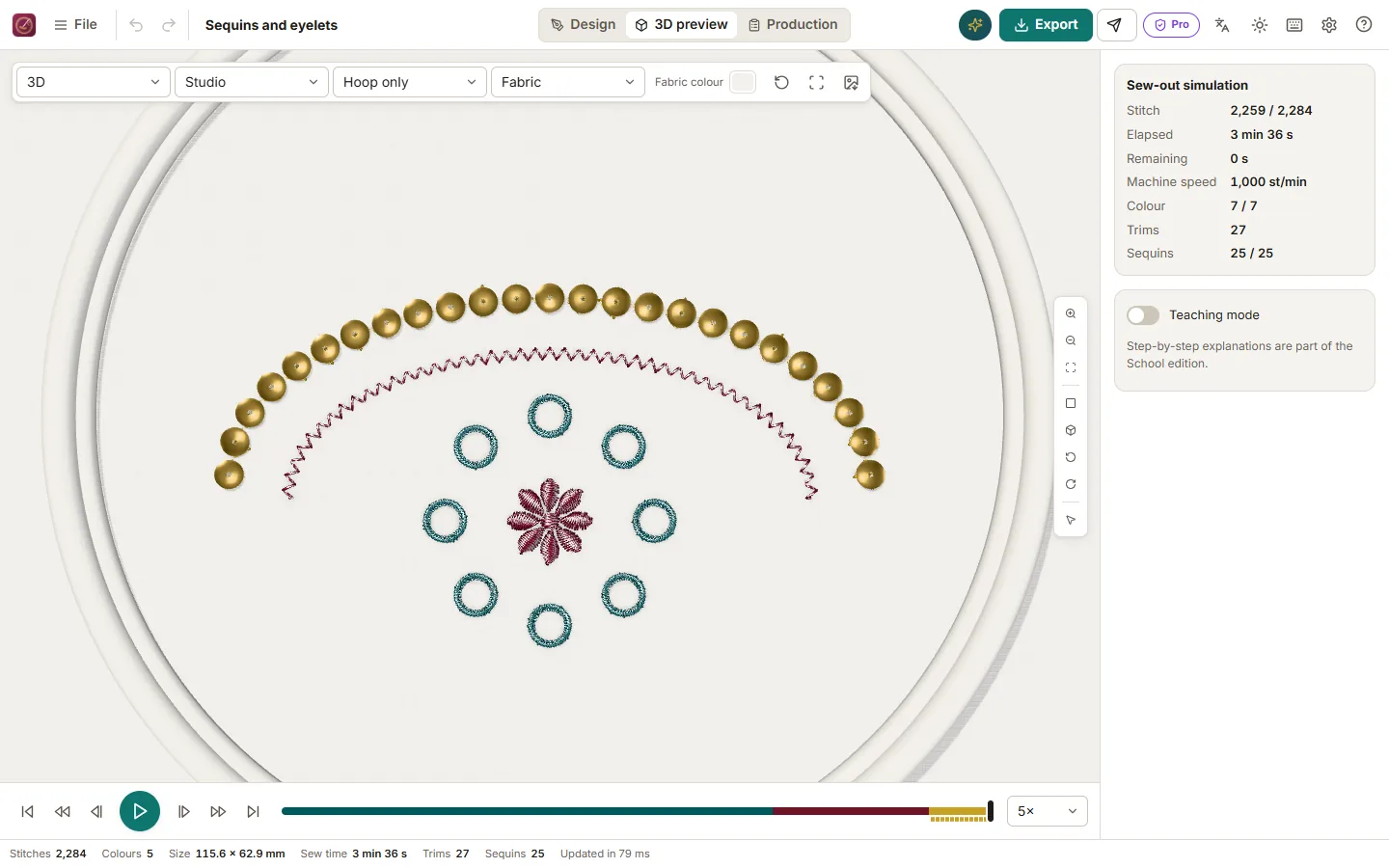Image resolution: width=1389 pixels, height=868 pixels.
Task: Open the AI sparkle assistant
Action: coord(975,25)
